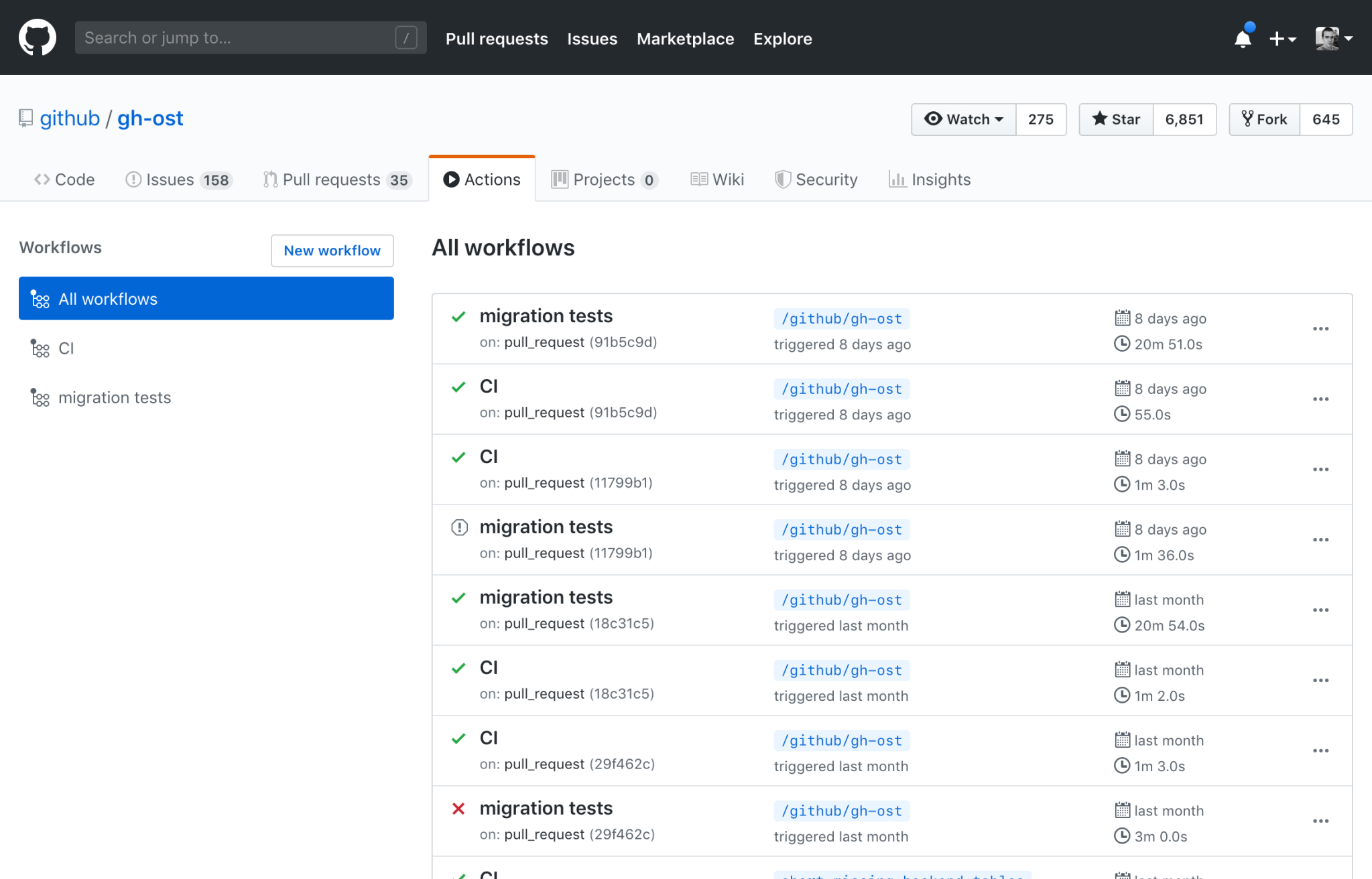Viewport: 1372px width, 879px height.
Task: Click the New workflow button
Action: (x=332, y=251)
